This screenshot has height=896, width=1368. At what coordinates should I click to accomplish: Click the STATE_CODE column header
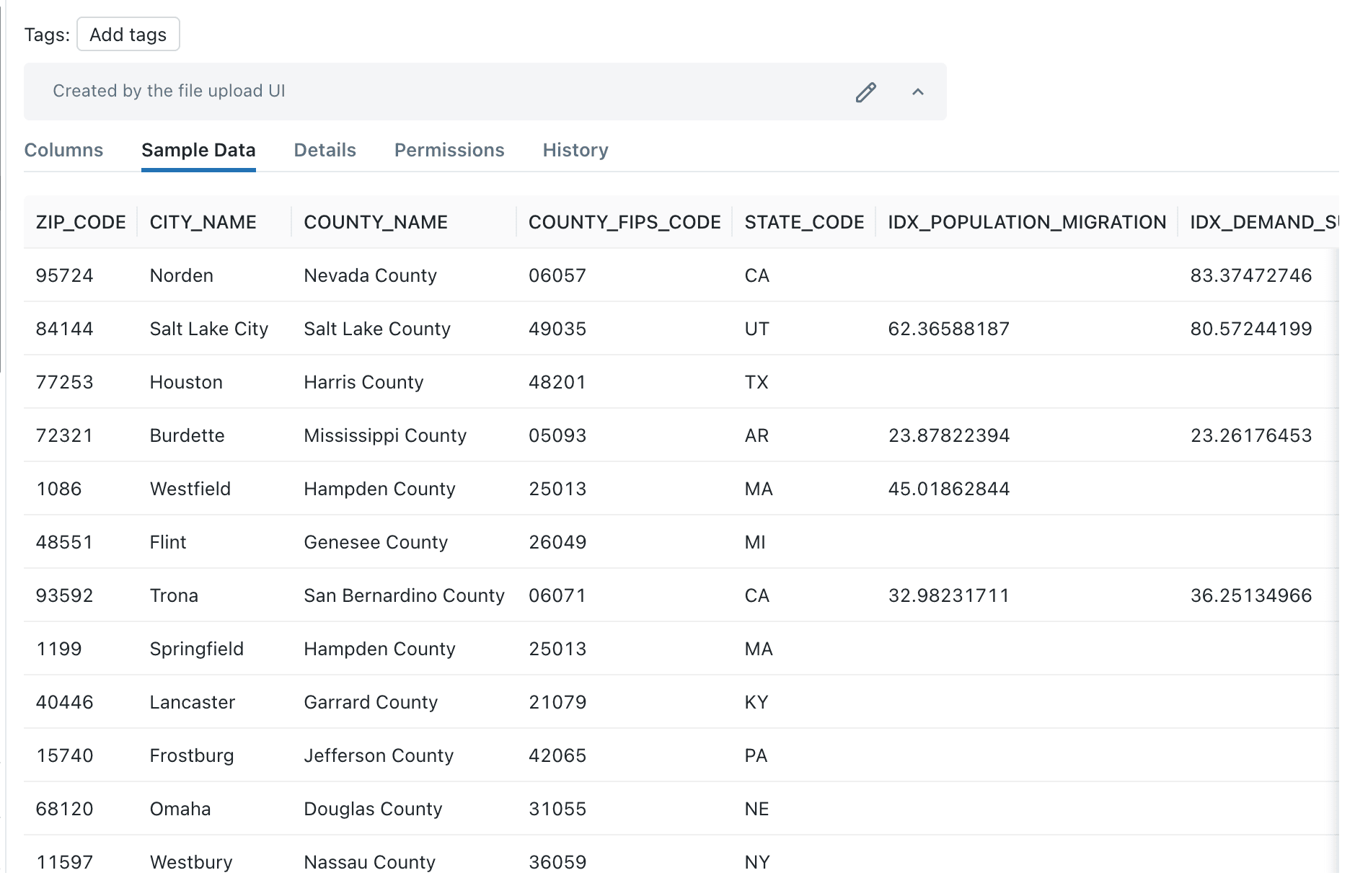tap(804, 222)
